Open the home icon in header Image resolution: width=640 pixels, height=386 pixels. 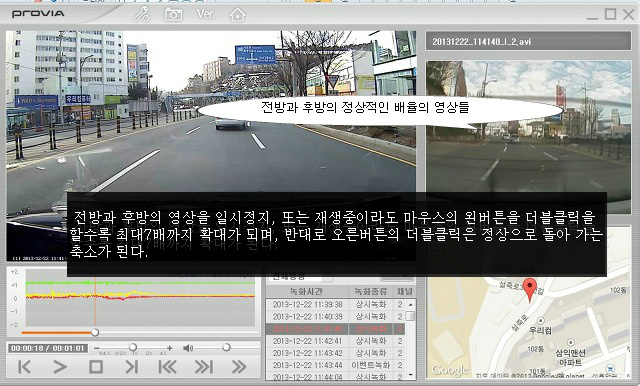point(238,15)
